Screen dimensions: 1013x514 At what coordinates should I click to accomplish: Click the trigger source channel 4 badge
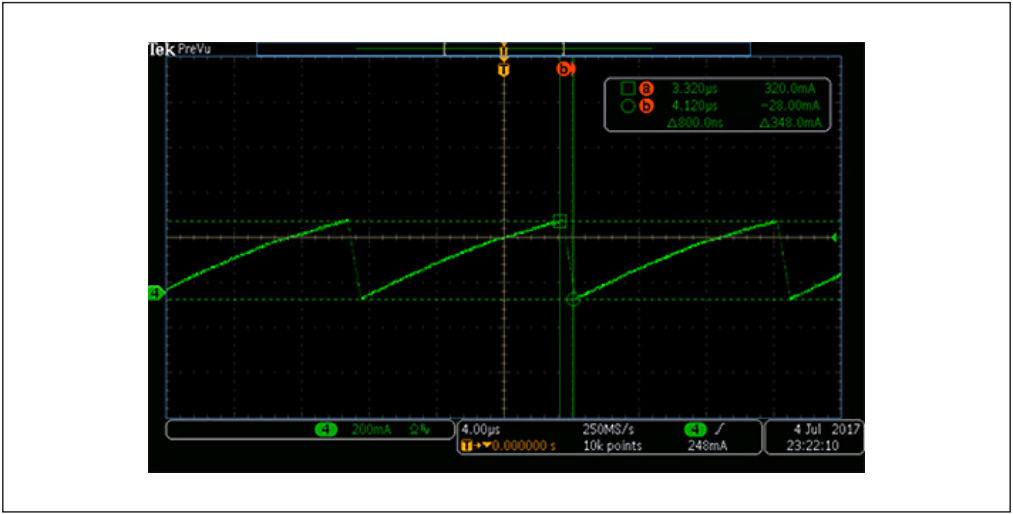[x=696, y=429]
